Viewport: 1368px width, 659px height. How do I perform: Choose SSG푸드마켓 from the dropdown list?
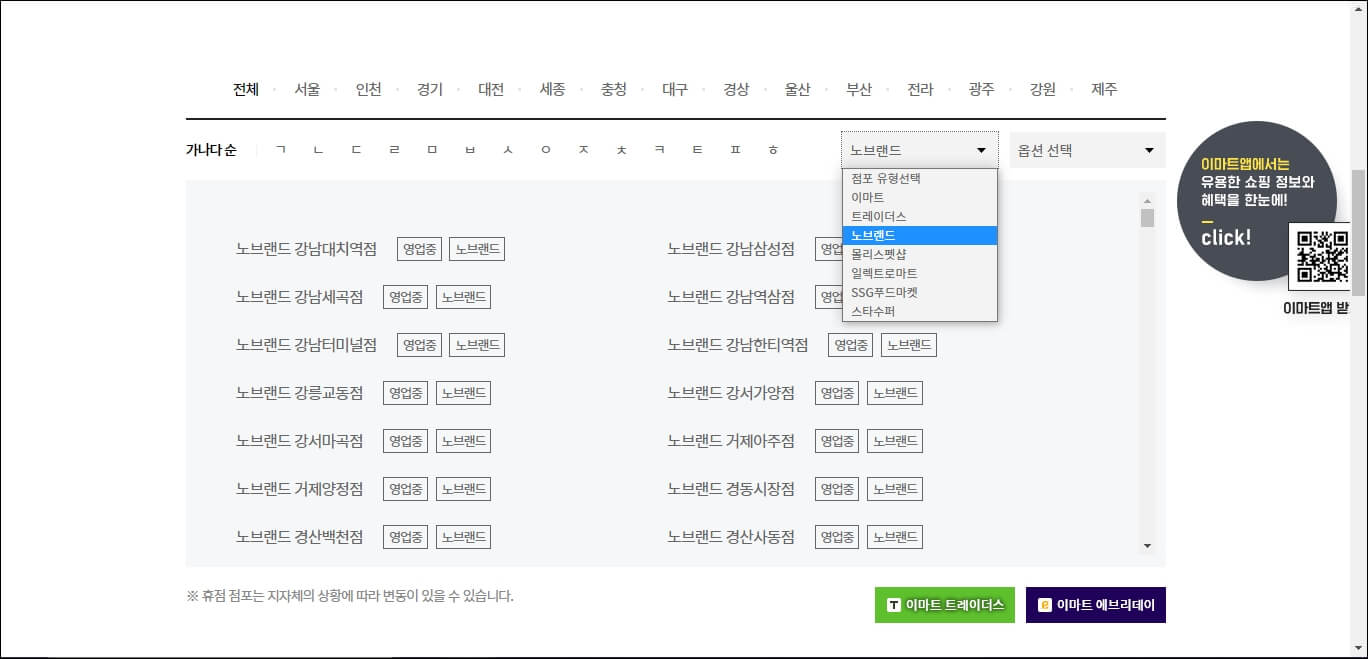click(x=920, y=292)
